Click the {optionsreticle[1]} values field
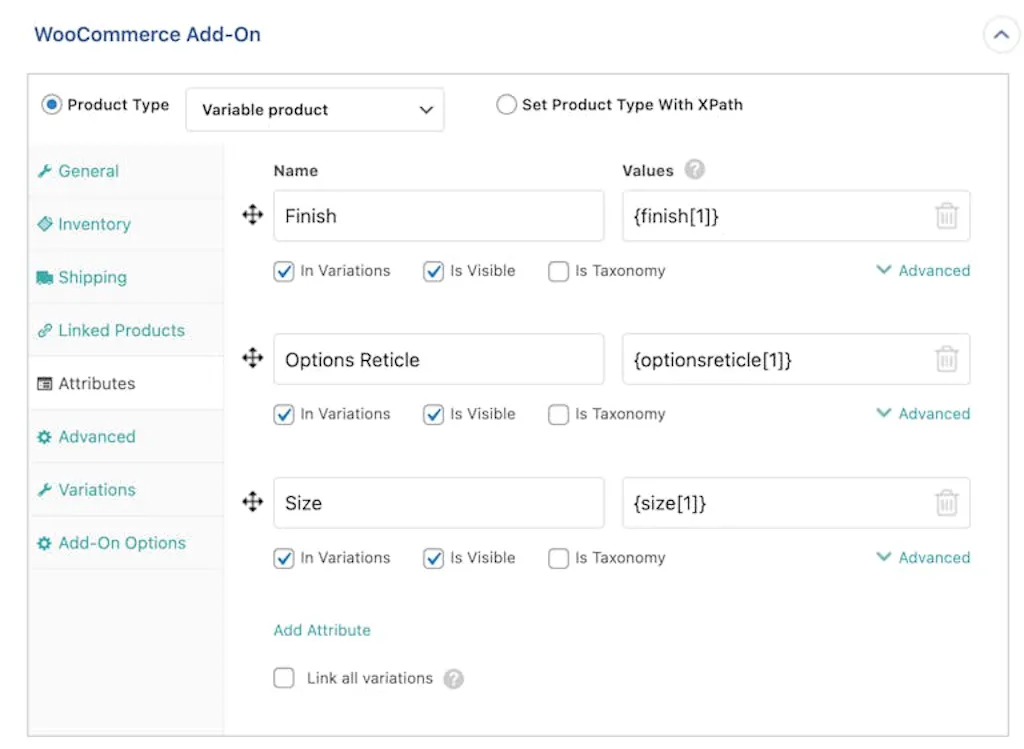This screenshot has width=1024, height=749. click(796, 359)
